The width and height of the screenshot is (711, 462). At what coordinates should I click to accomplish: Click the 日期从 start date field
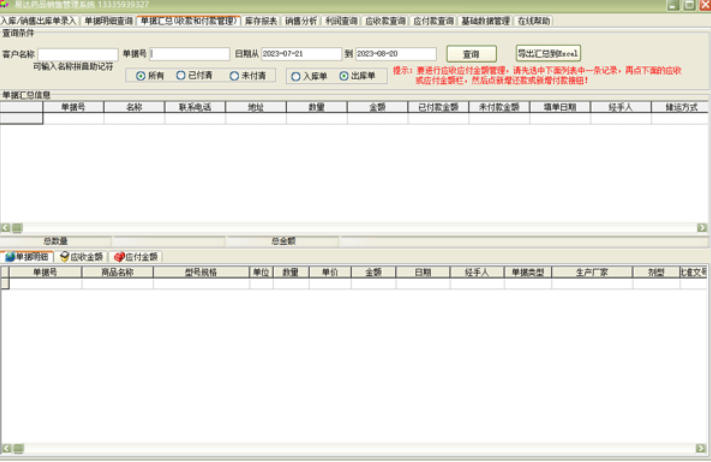pyautogui.click(x=301, y=53)
